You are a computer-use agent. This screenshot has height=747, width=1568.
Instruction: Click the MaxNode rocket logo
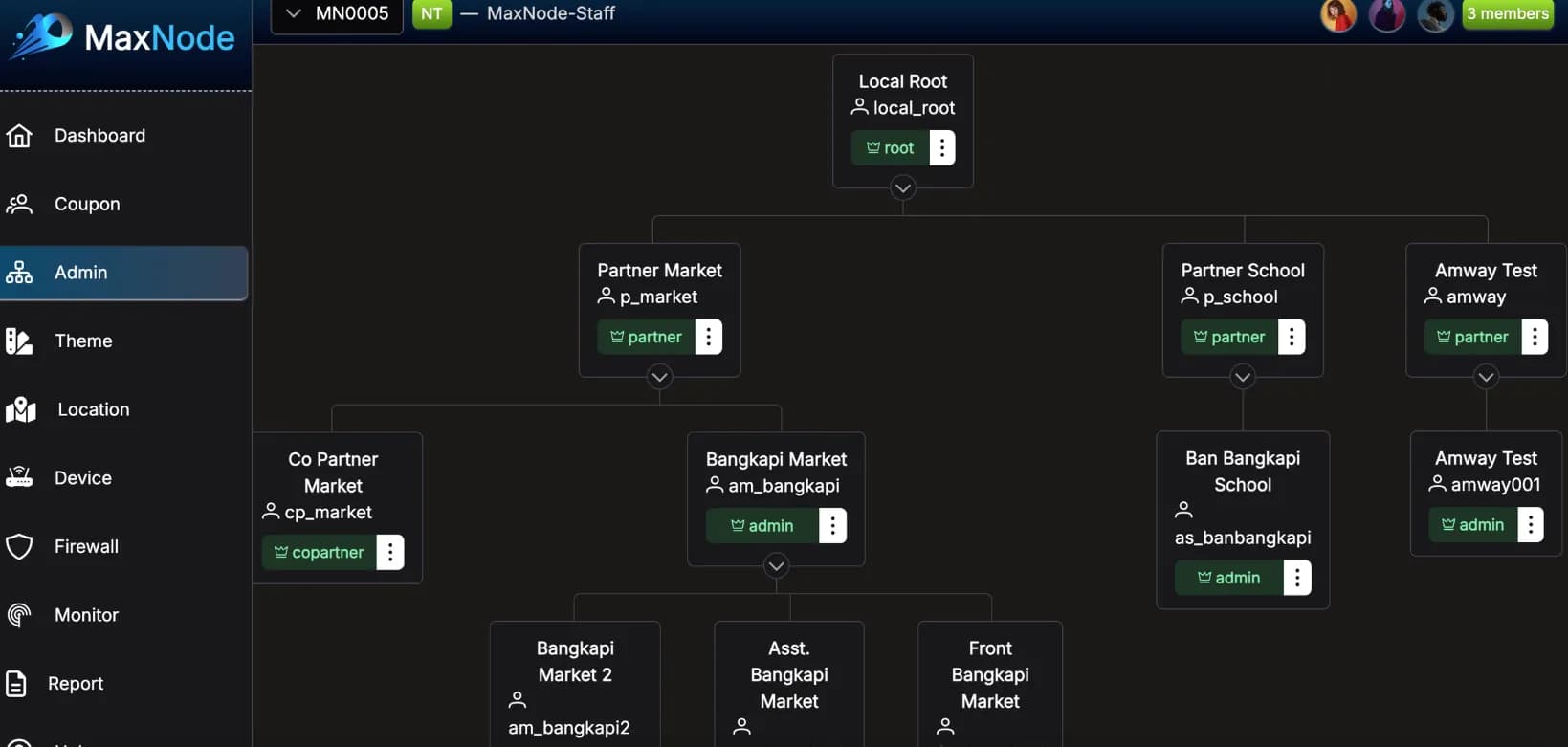pos(41,35)
